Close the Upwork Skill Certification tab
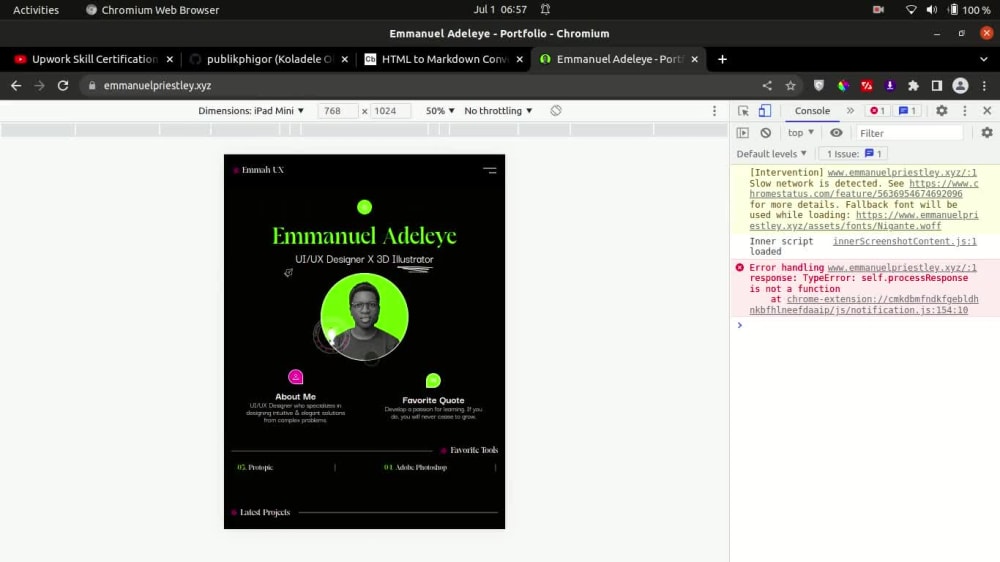The image size is (1000, 562). pos(170,59)
